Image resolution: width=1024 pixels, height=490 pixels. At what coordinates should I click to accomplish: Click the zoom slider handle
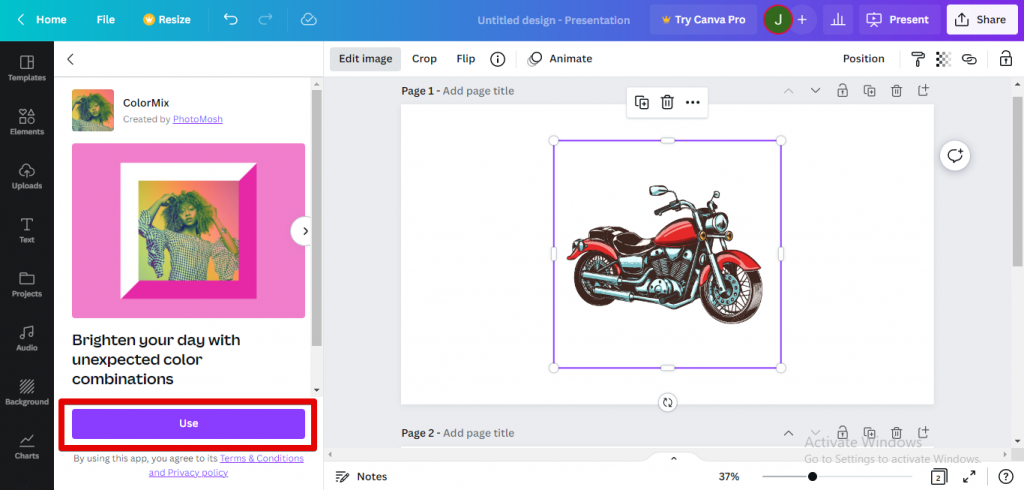(812, 477)
